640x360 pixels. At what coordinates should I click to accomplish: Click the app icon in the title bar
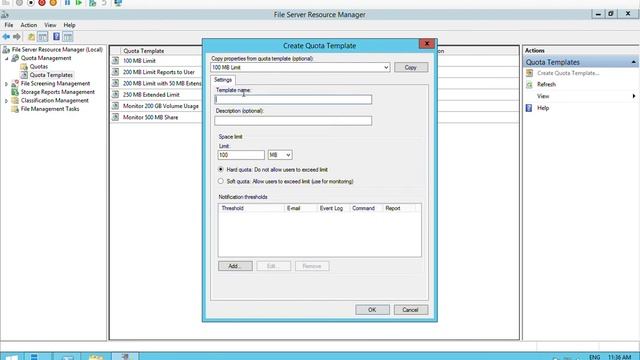point(5,15)
